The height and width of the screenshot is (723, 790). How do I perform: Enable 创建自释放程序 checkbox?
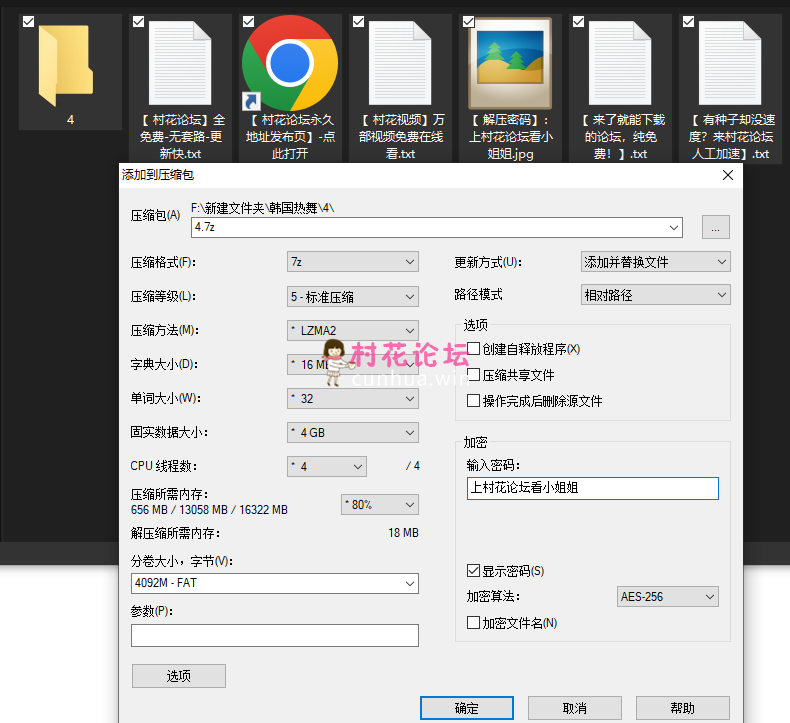[x=474, y=349]
